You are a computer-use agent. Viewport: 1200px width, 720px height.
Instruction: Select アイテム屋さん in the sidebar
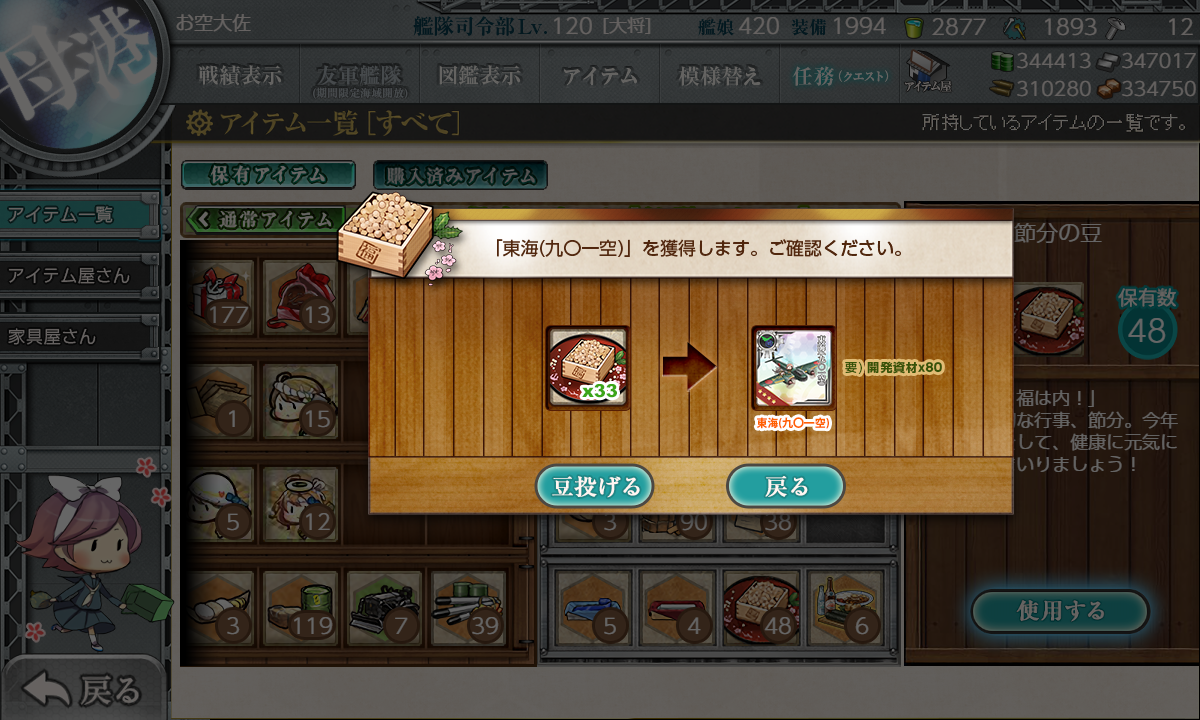(x=80, y=276)
